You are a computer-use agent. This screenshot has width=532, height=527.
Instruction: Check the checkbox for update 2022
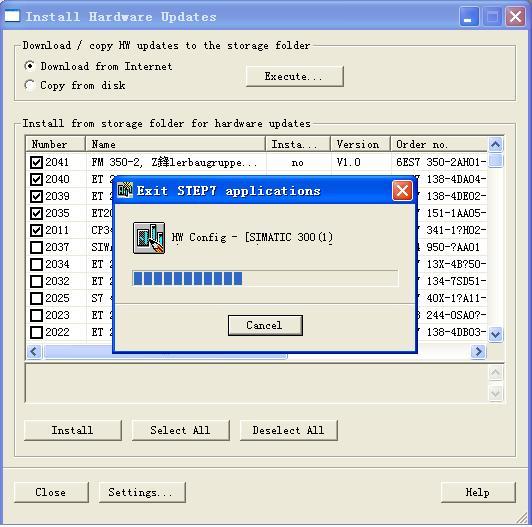pos(36,332)
